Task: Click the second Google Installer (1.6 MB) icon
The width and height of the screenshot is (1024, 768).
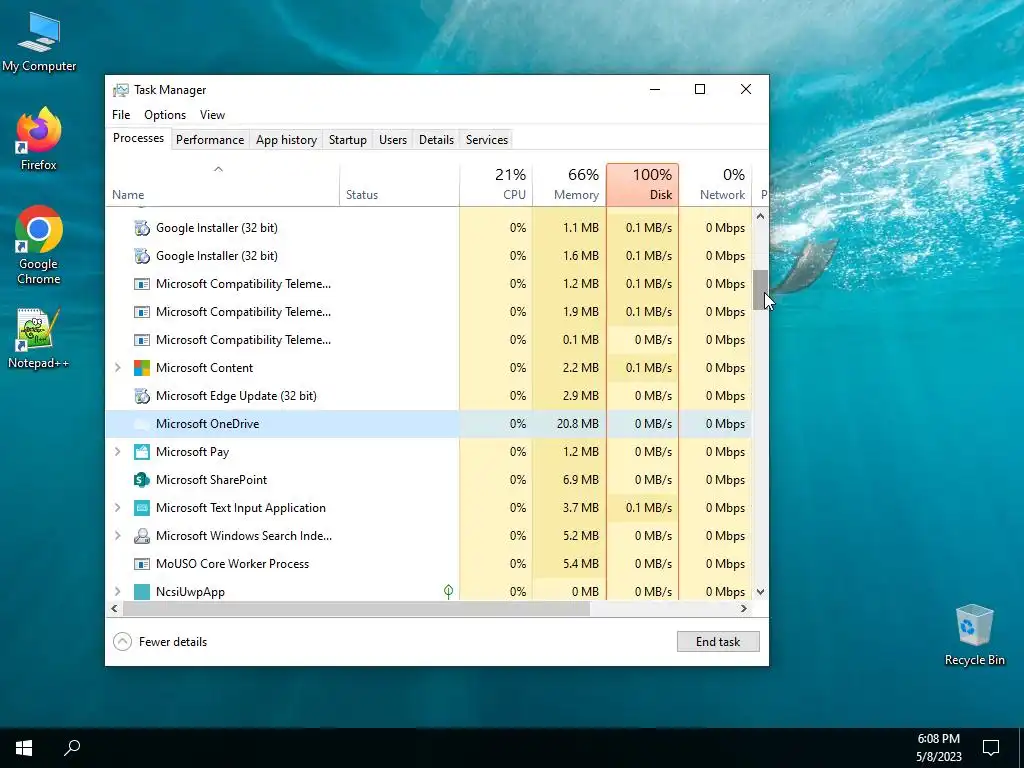Action: 142,256
